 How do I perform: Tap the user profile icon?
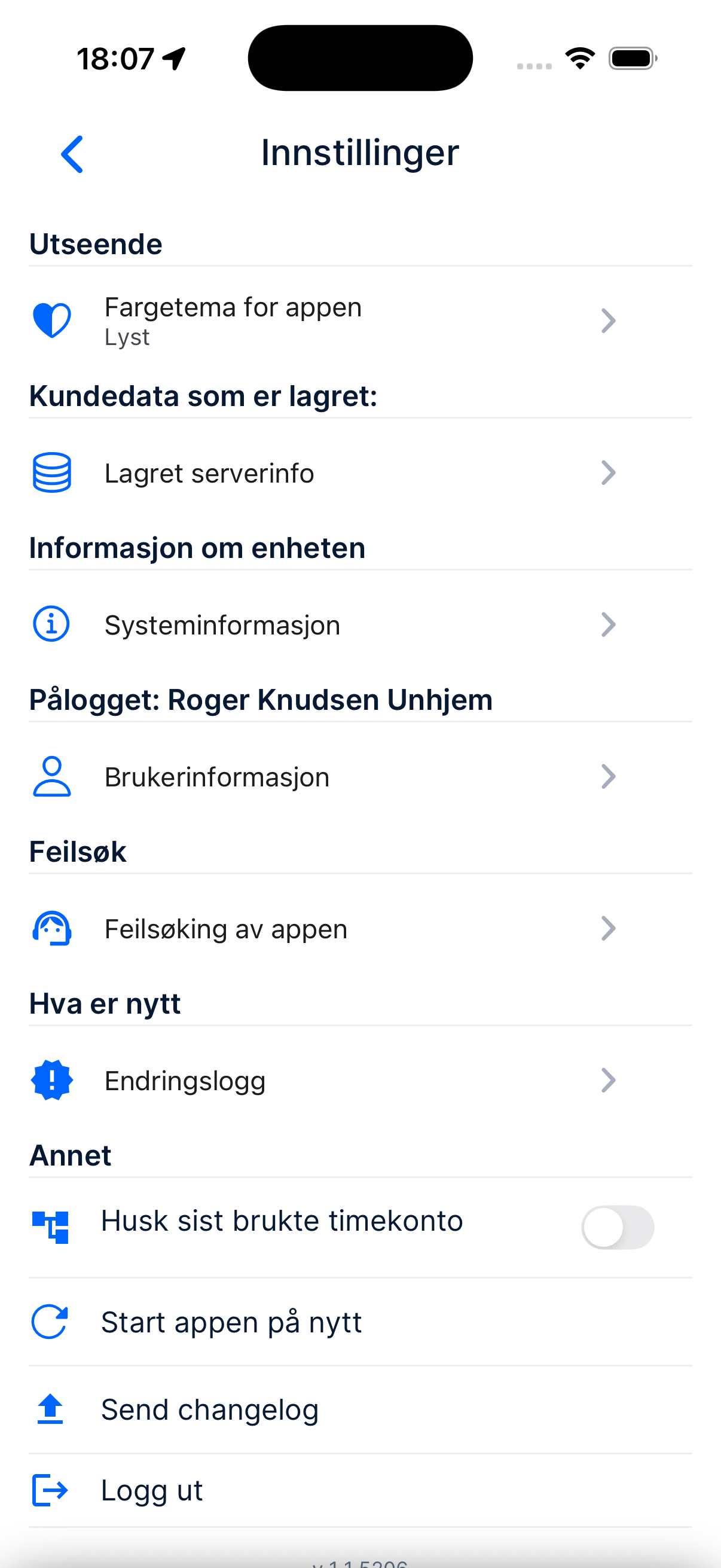[52, 776]
